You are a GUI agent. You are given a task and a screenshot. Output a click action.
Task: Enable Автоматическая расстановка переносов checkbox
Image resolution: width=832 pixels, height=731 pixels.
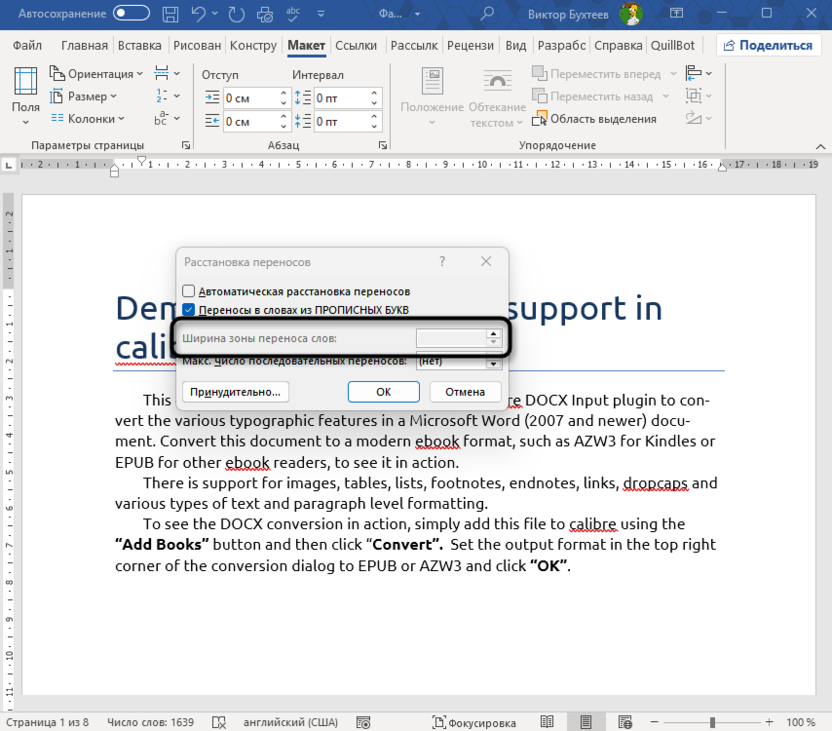[189, 291]
